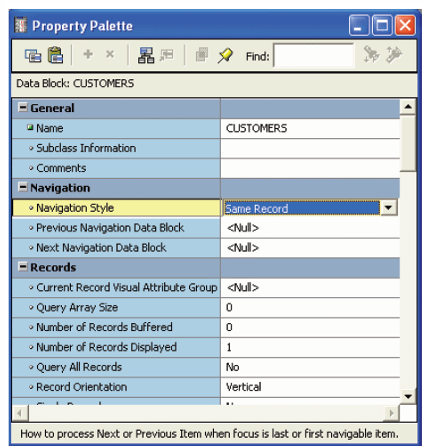Click the Query Array Size value 0
The image size is (422, 447).
tap(310, 307)
